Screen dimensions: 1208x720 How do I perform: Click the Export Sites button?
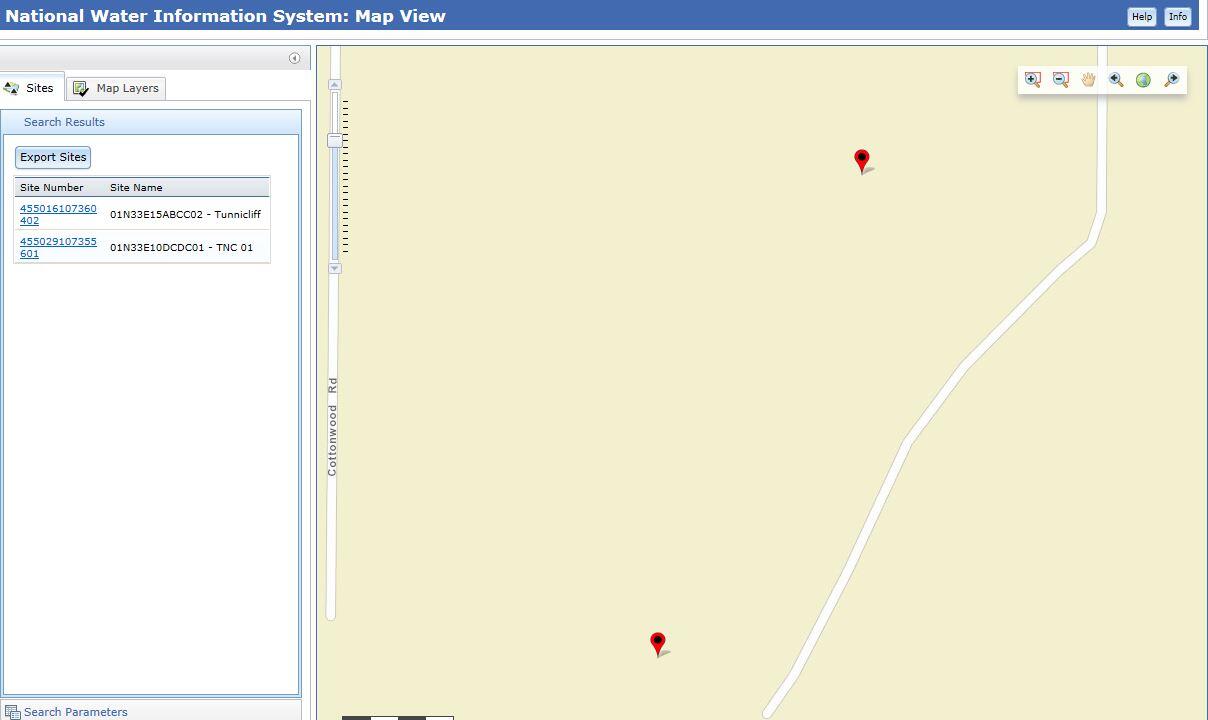click(x=53, y=157)
